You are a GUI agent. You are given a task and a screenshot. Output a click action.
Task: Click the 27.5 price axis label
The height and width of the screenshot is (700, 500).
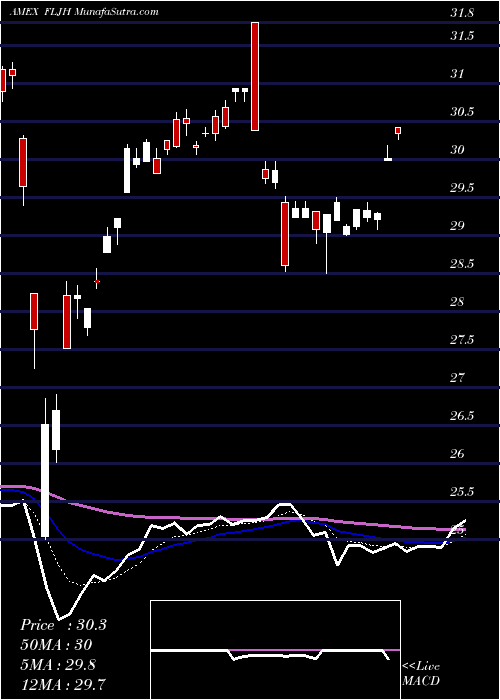pos(462,340)
